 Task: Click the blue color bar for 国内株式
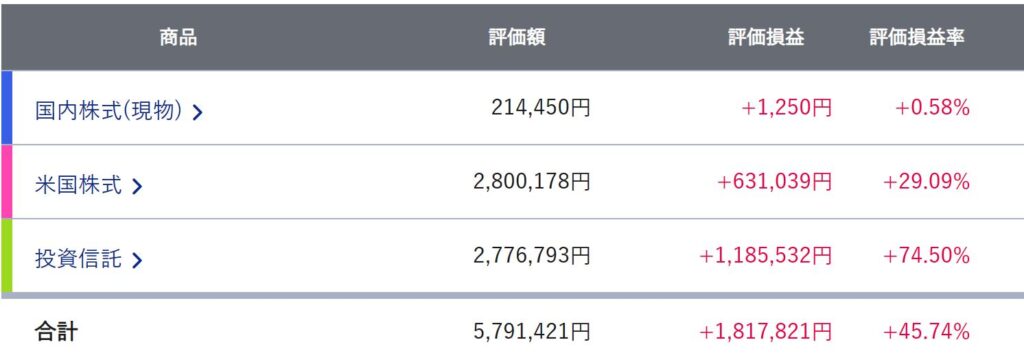pos(7,107)
